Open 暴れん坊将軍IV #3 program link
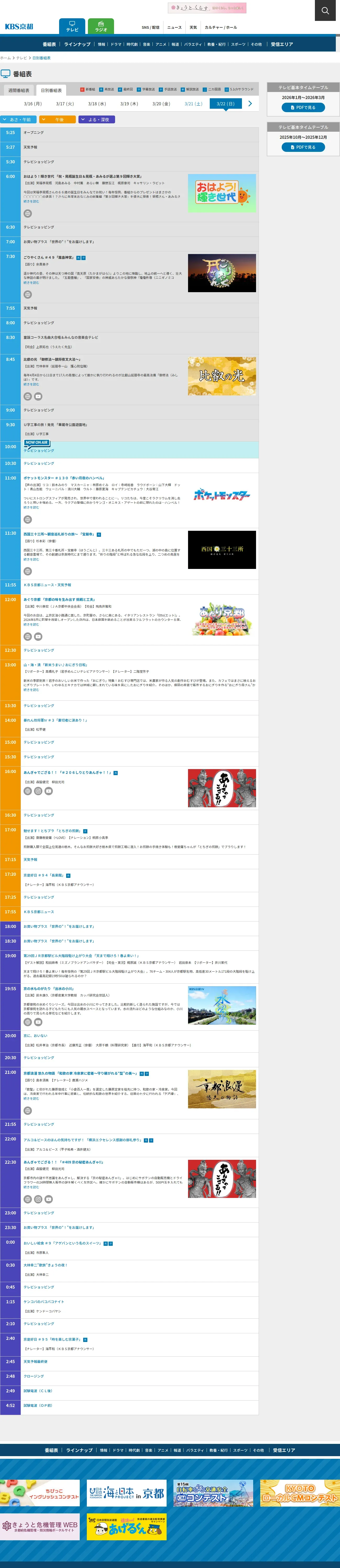340x1568 pixels. (x=55, y=720)
